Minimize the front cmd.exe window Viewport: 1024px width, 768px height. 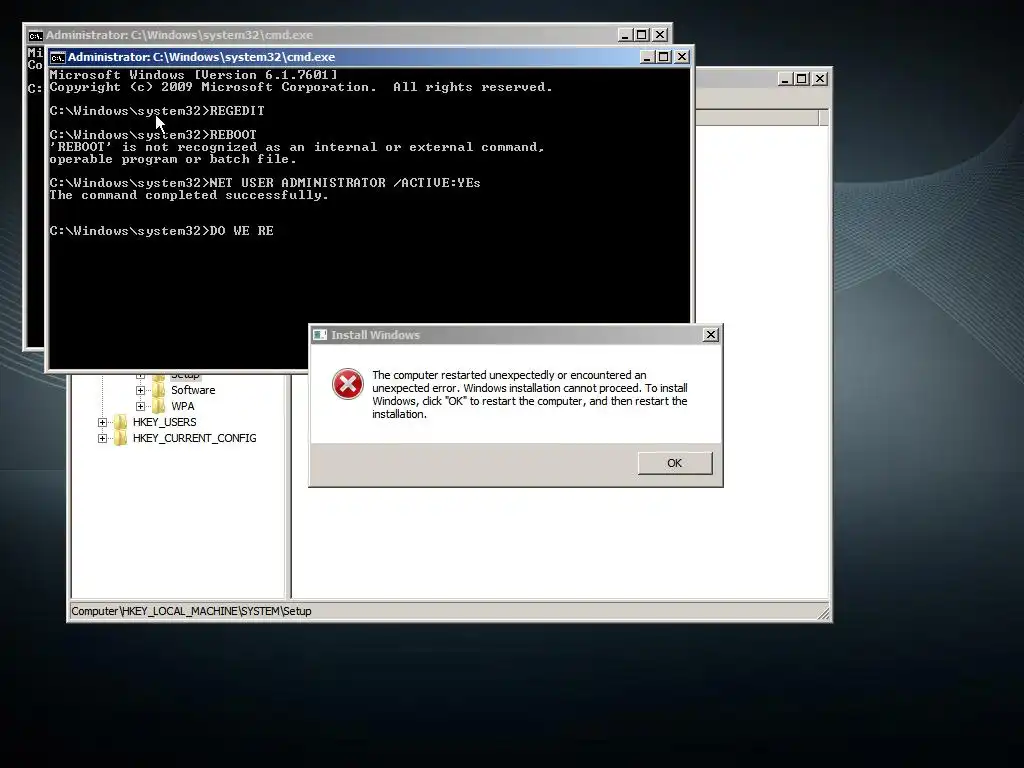click(647, 57)
